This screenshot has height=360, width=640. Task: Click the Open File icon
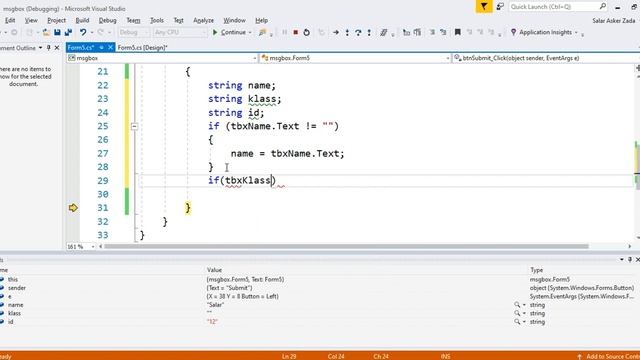pos(46,32)
